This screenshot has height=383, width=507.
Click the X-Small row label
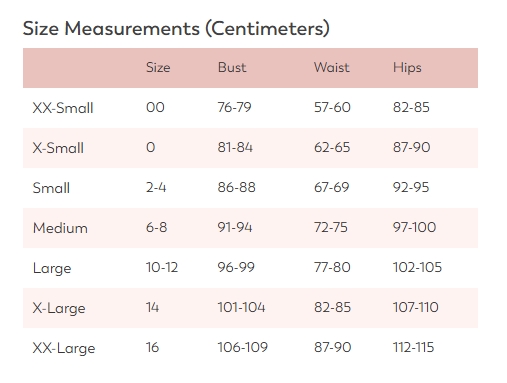point(58,148)
